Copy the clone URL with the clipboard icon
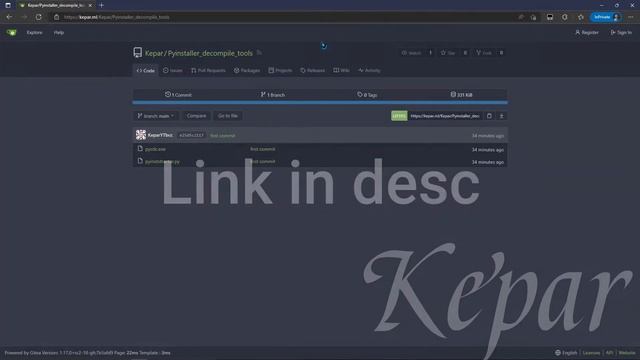This screenshot has height=360, width=640. pyautogui.click(x=489, y=116)
